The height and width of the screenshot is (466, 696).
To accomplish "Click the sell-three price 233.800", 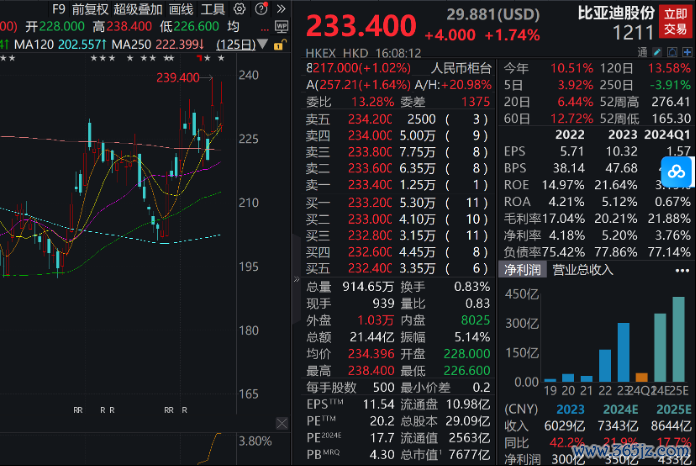I will click(370, 152).
